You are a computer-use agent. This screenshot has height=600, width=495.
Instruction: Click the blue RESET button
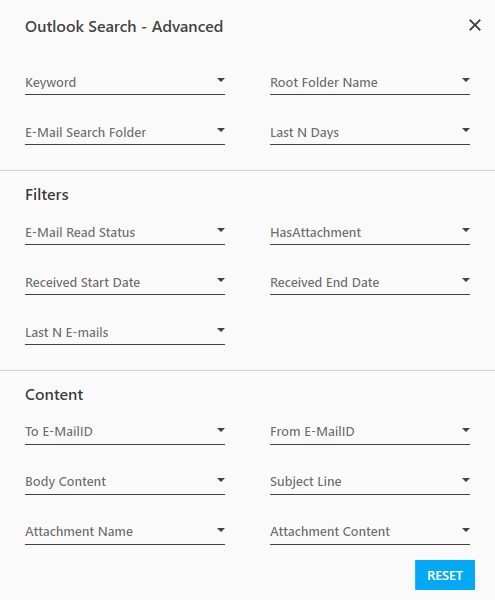click(445, 575)
